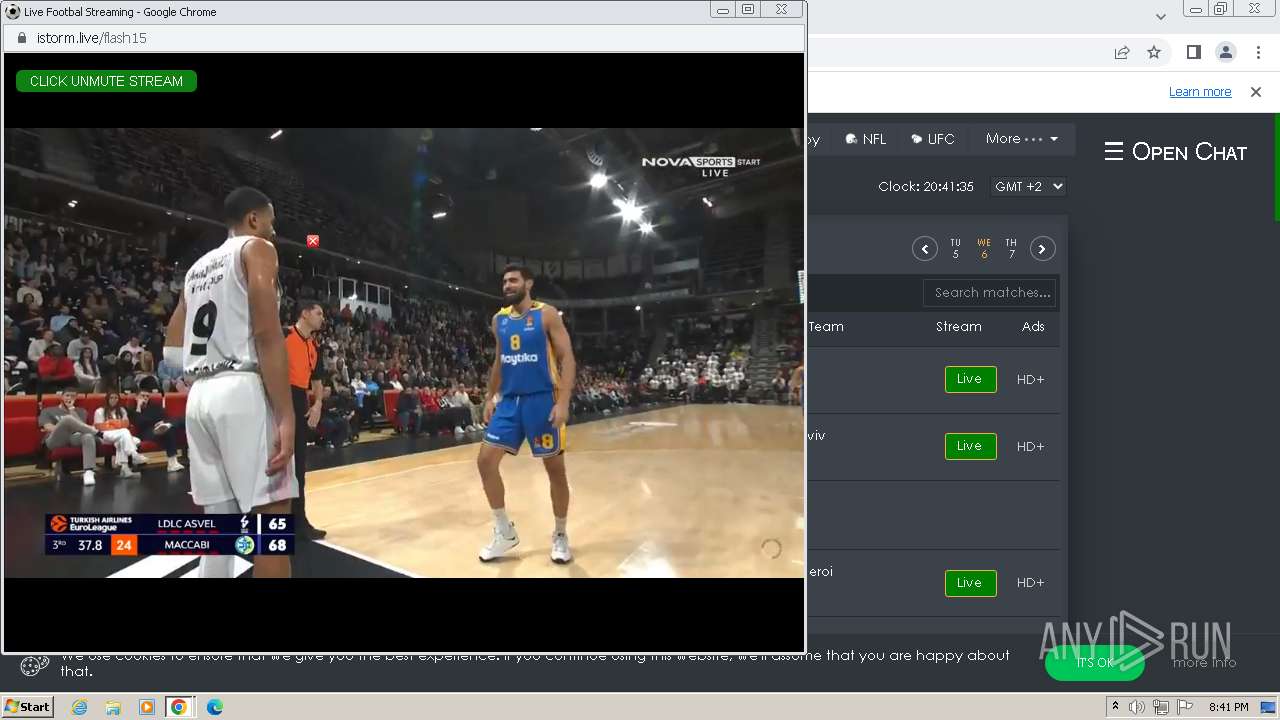Viewport: 1280px width, 720px height.
Task: Launch Microsoft Edge from taskbar
Action: (215, 707)
